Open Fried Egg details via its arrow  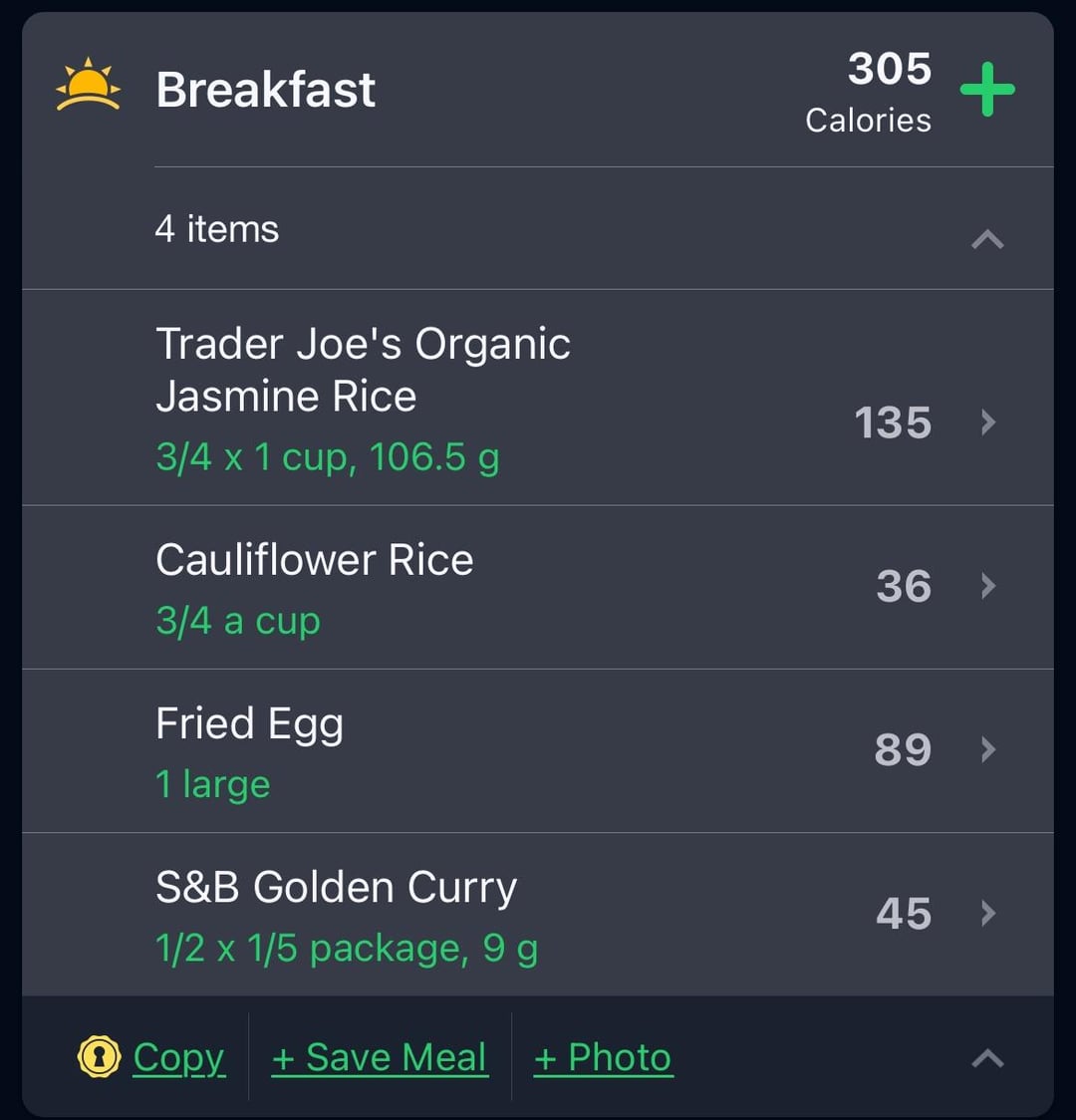pyautogui.click(x=988, y=749)
